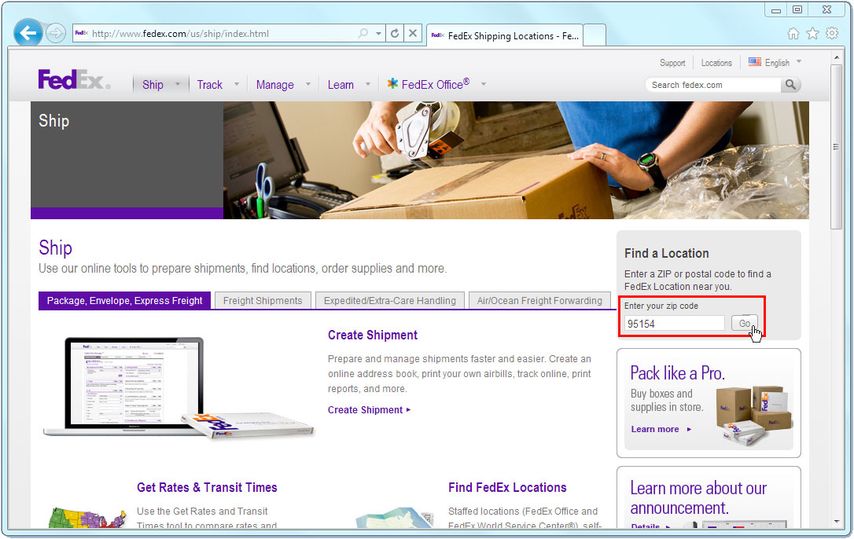Open a new blank browser tab

click(x=595, y=36)
